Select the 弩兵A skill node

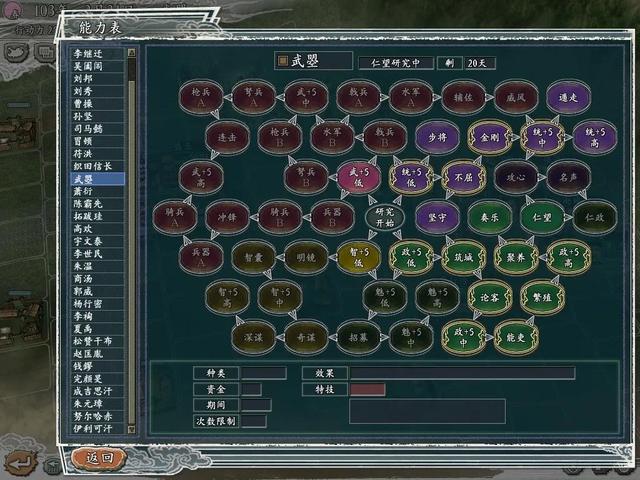click(253, 98)
